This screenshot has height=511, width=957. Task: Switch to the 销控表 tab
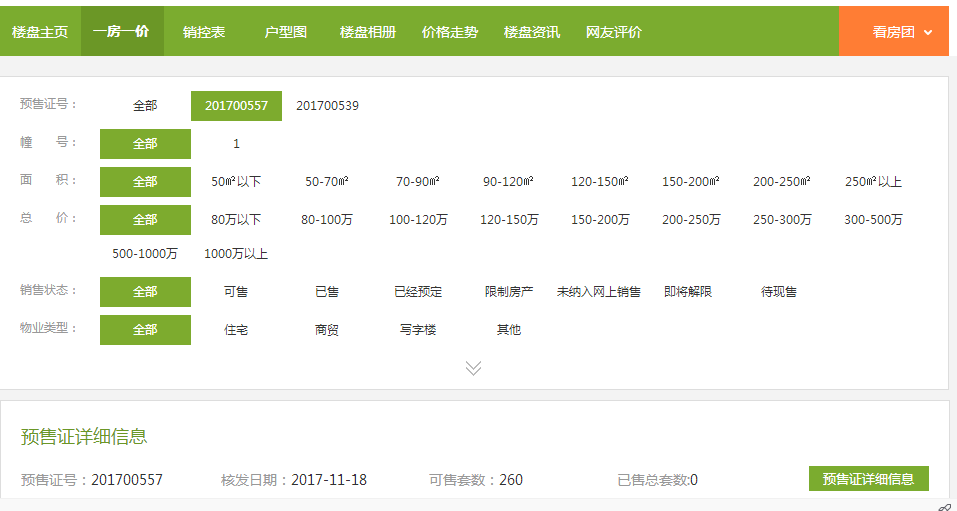coord(204,32)
